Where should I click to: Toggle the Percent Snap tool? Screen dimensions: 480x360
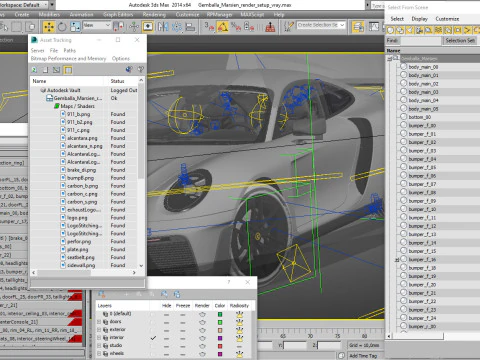tap(236, 26)
